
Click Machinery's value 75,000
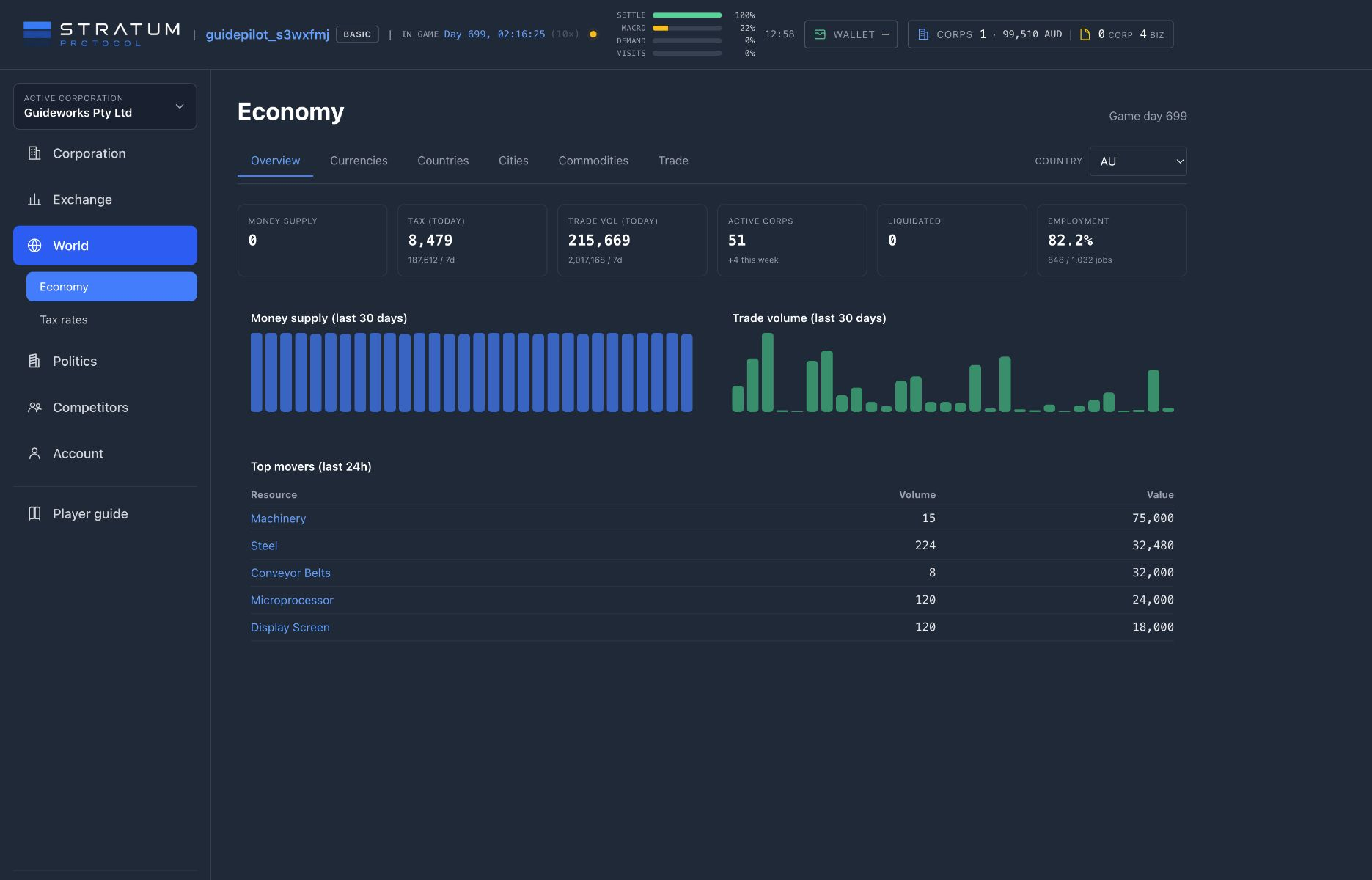(x=1153, y=518)
